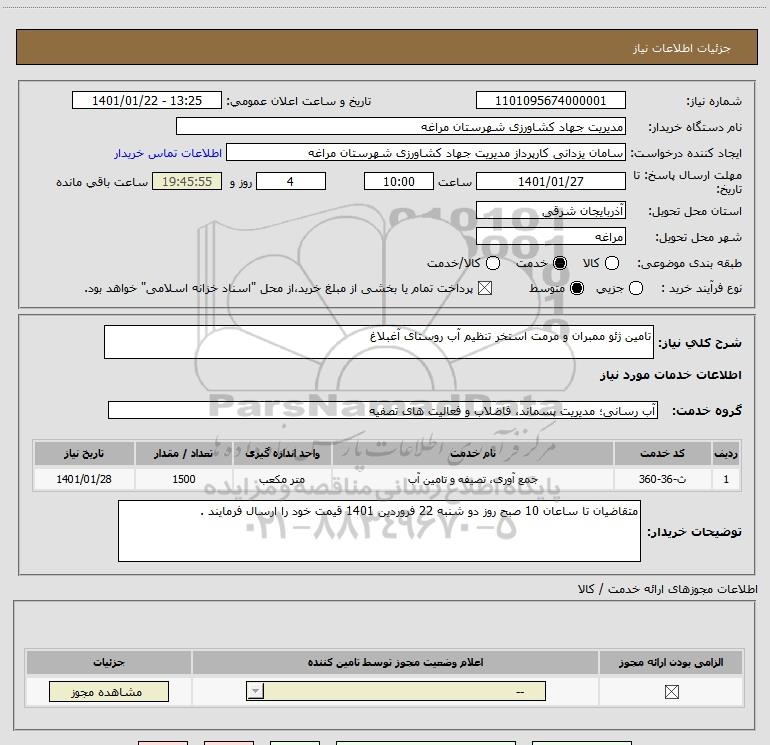
Task: Click the buyer notes text area
Action: click(x=379, y=531)
